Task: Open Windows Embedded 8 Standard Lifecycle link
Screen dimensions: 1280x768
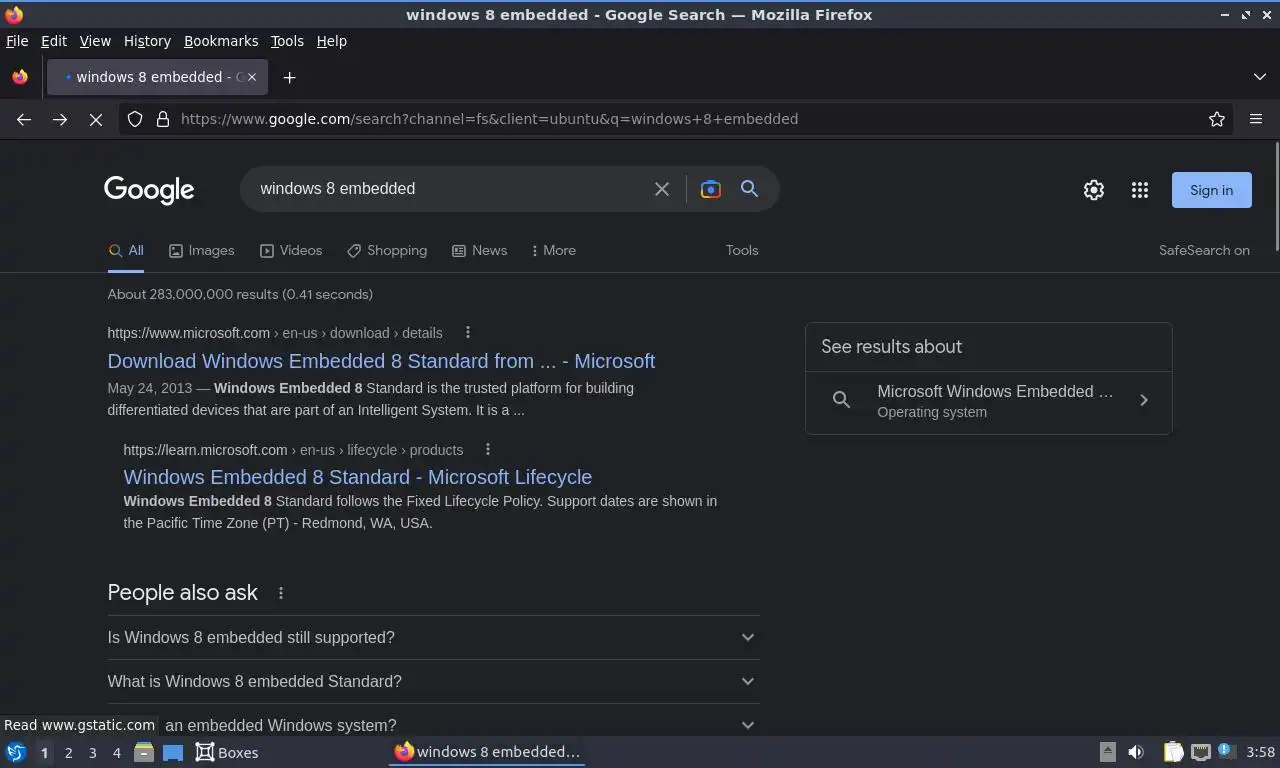Action: (x=357, y=477)
